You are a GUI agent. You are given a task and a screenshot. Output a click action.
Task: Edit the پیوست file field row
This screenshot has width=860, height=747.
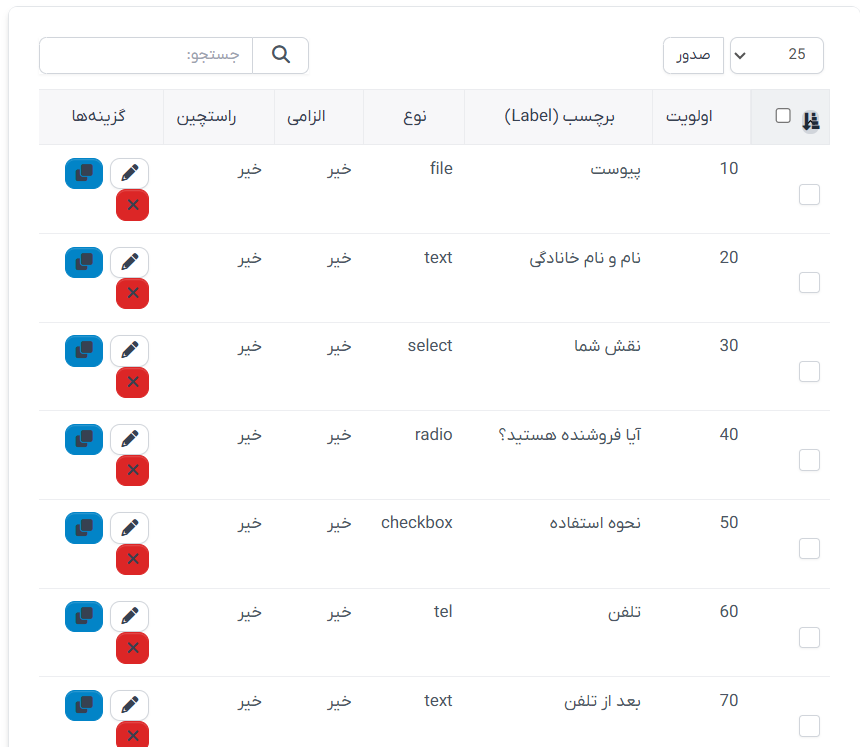click(129, 174)
